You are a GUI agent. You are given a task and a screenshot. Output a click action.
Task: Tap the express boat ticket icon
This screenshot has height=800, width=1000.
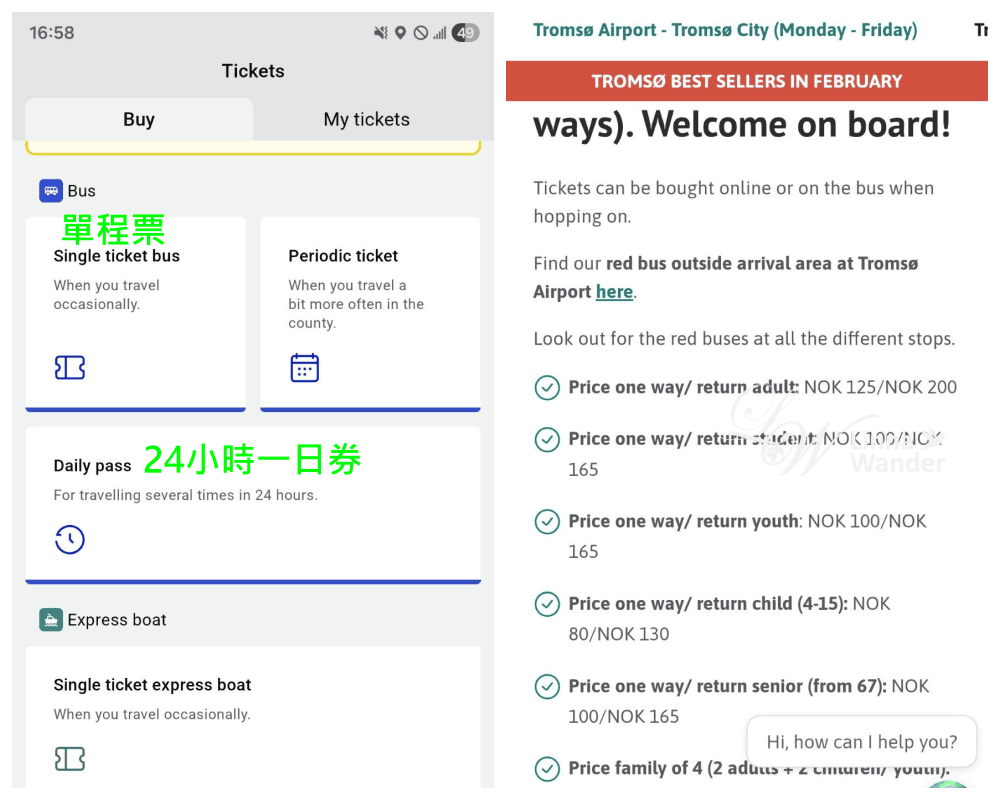(70, 759)
